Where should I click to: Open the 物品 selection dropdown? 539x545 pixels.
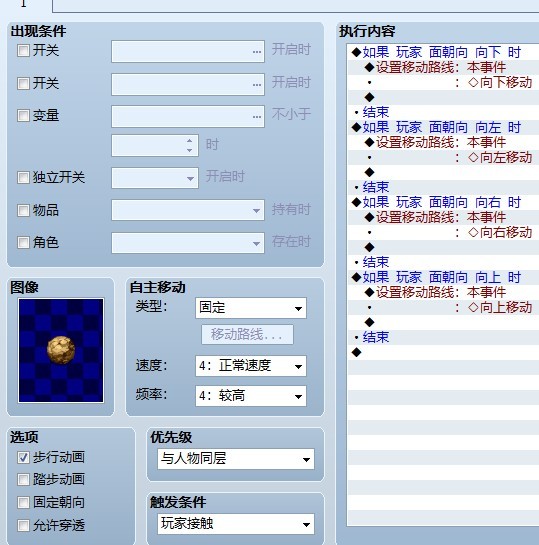click(188, 210)
